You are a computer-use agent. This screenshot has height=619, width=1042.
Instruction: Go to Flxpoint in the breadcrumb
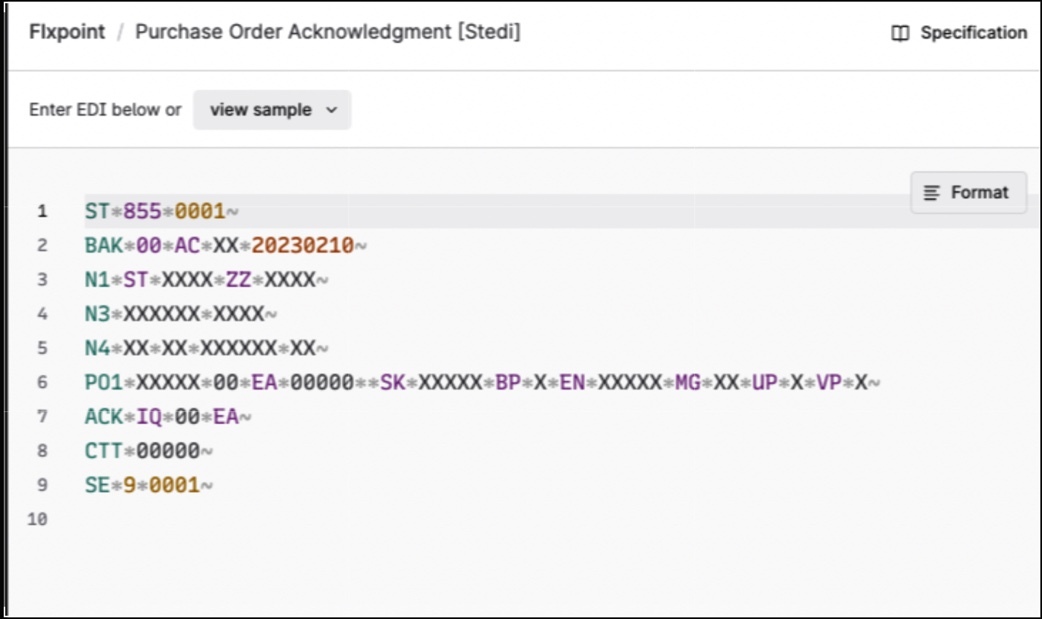(67, 32)
